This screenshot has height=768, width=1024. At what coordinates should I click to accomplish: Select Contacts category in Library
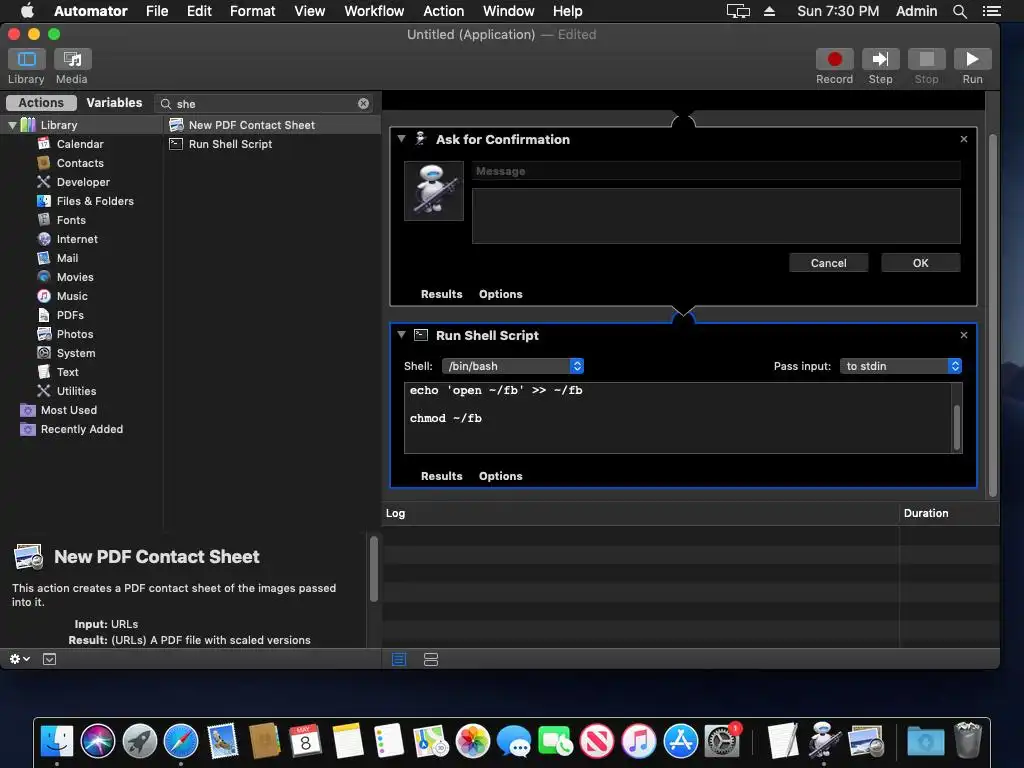80,163
